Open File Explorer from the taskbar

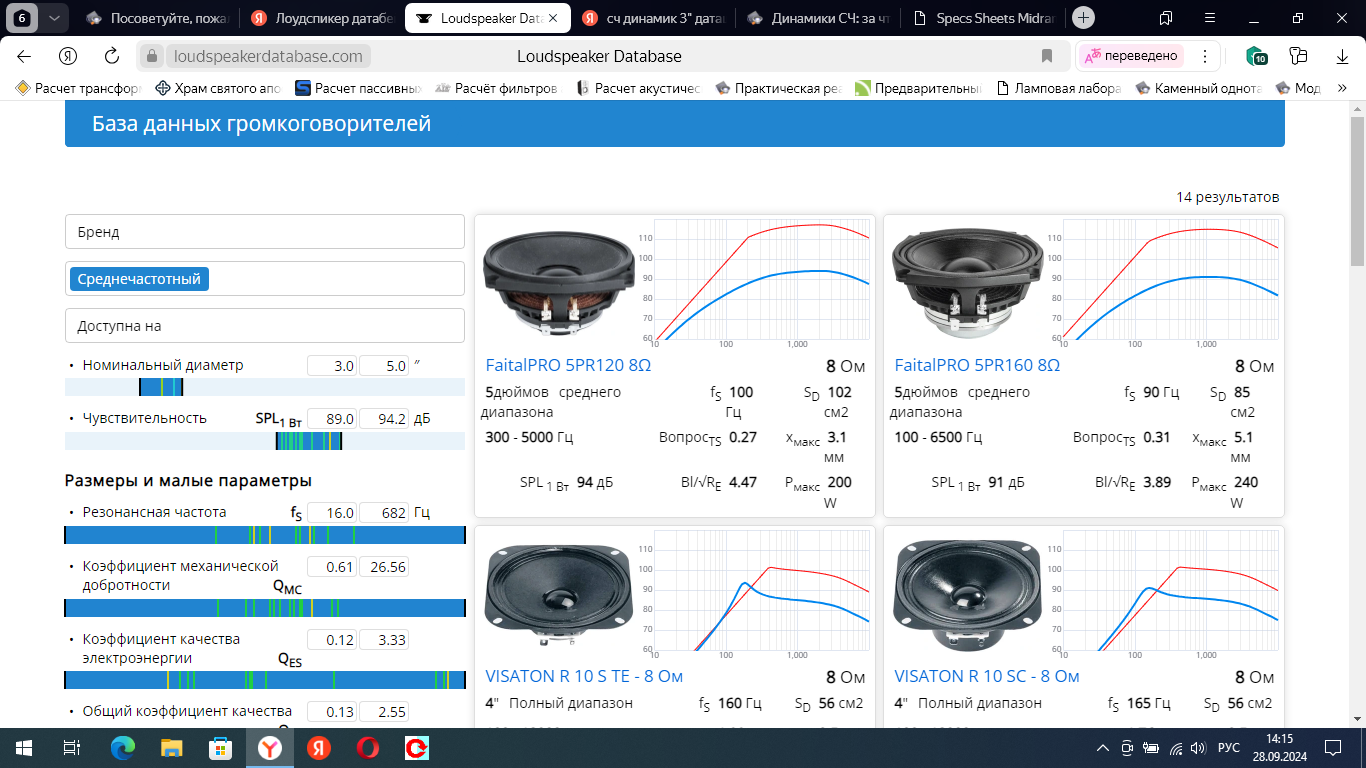pos(172,747)
